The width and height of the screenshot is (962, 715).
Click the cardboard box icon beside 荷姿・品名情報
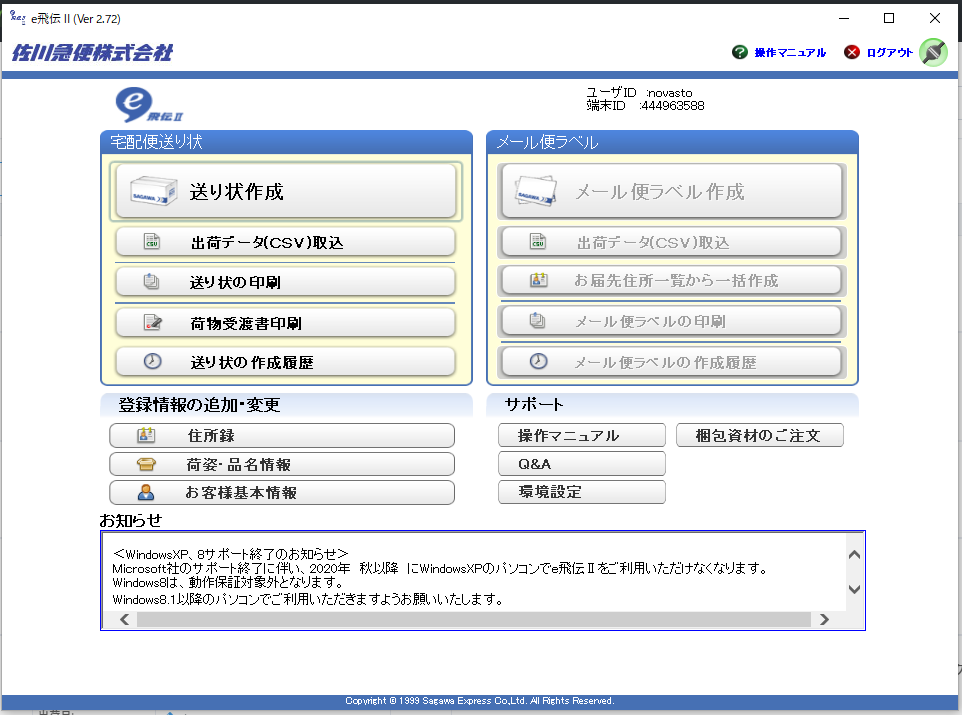(146, 465)
